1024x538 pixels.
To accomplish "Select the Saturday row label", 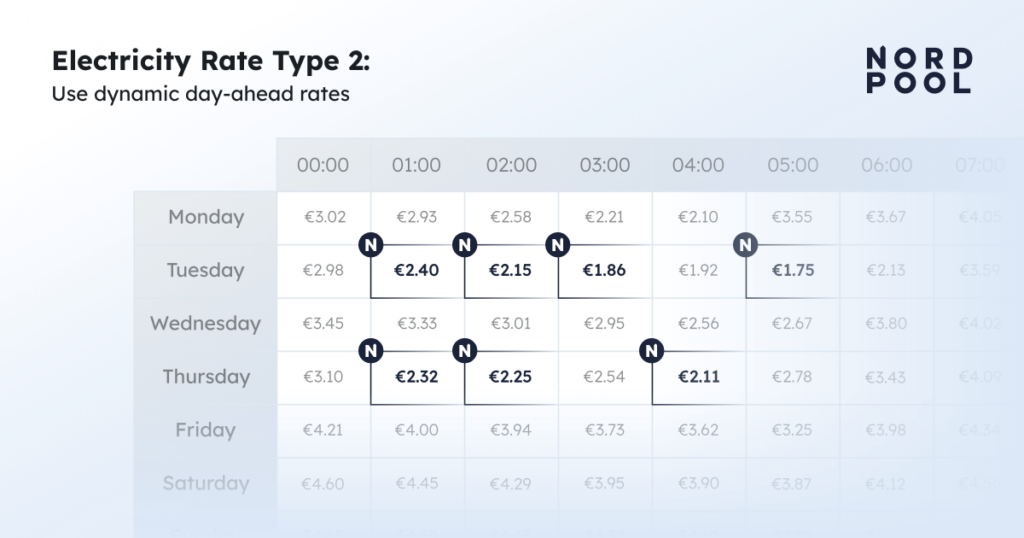I will point(206,484).
